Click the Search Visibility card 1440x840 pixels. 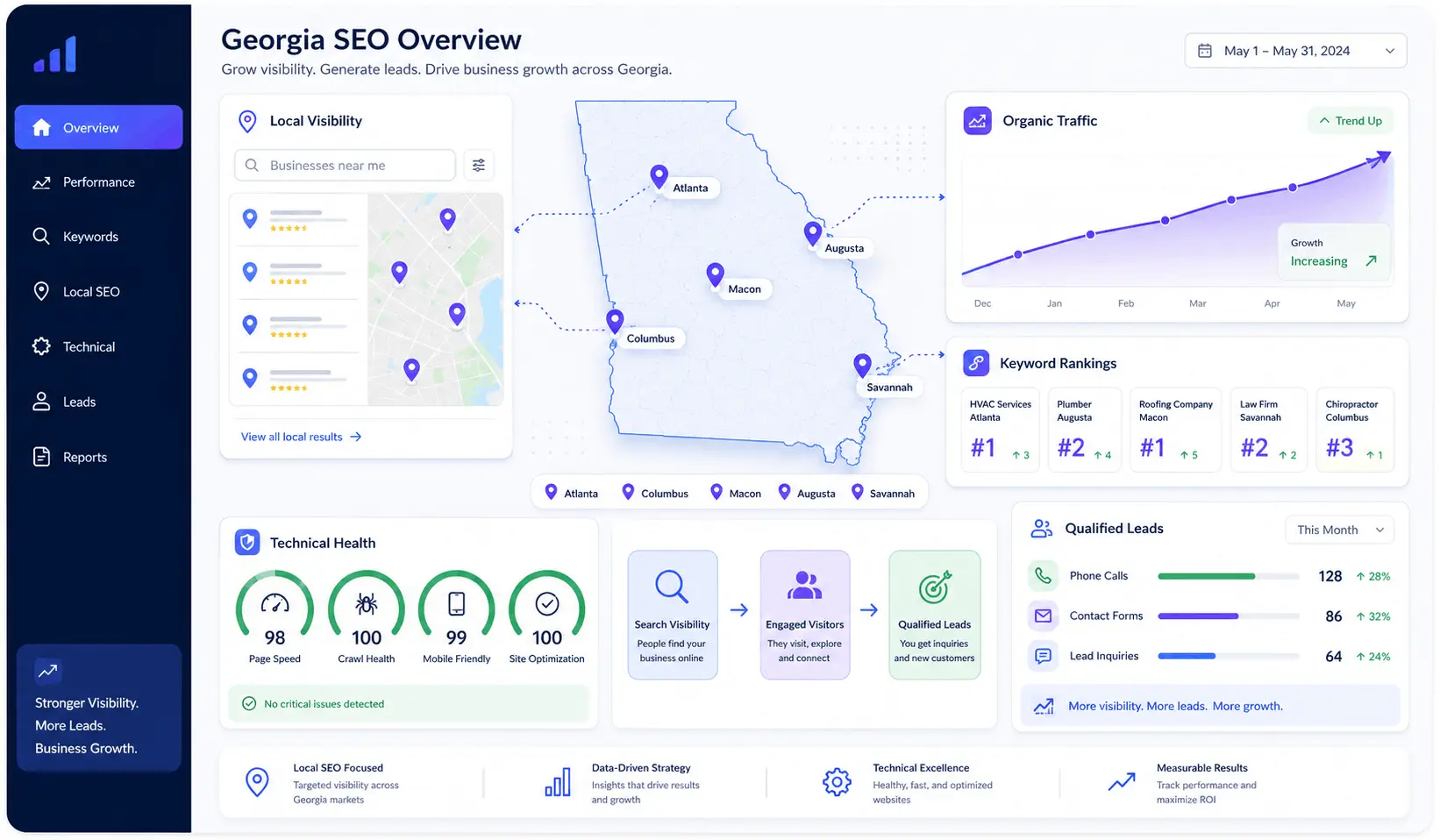click(673, 615)
